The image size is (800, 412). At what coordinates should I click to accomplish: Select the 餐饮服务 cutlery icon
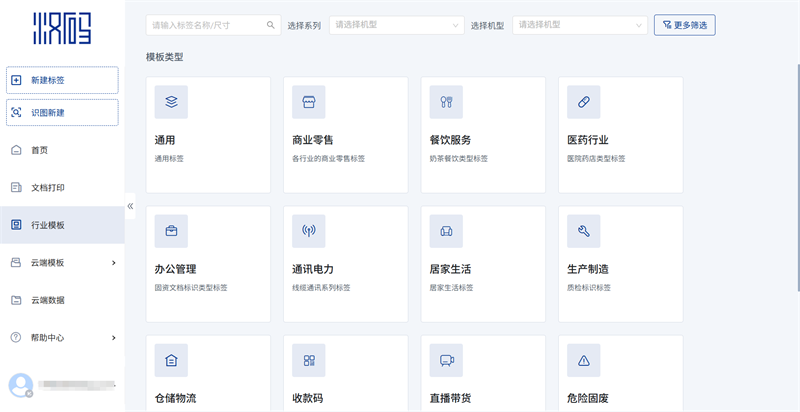coord(446,102)
